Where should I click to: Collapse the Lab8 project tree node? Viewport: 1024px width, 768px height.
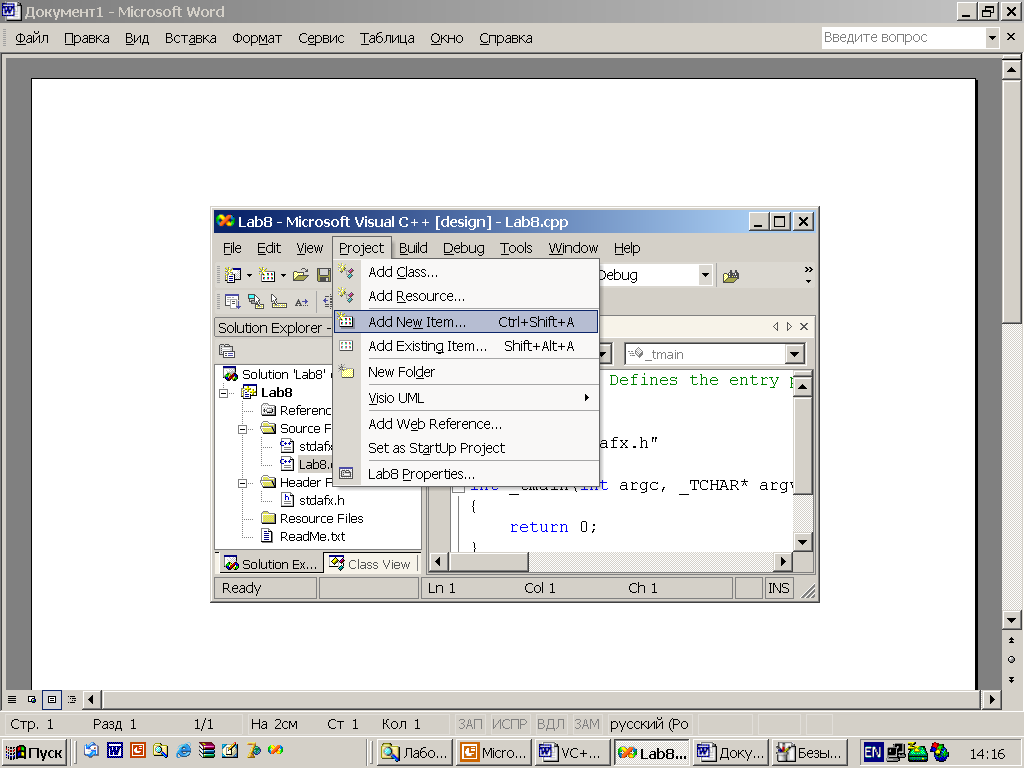point(224,393)
